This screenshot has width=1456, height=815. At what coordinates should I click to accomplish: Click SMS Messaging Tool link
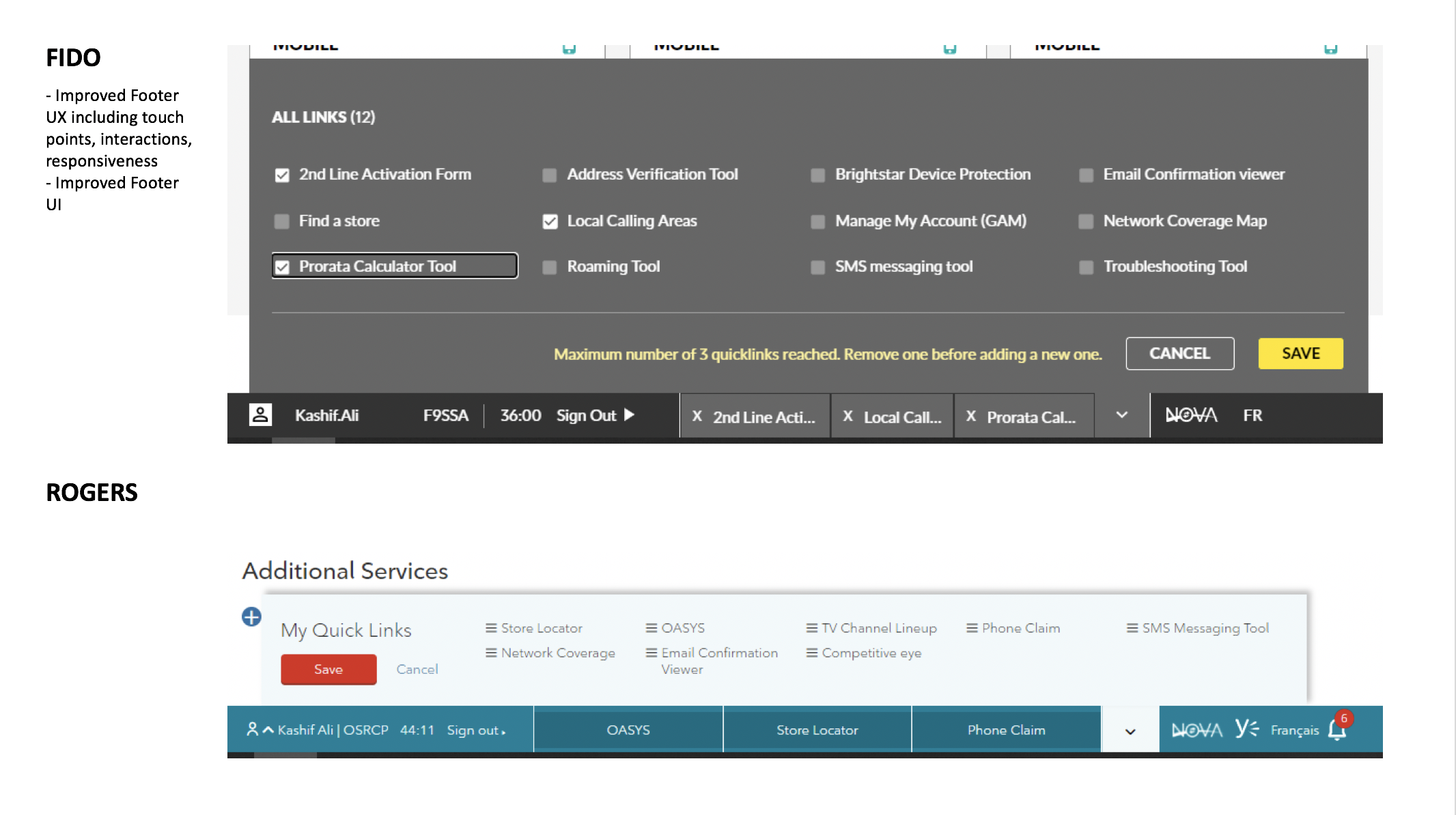1205,628
